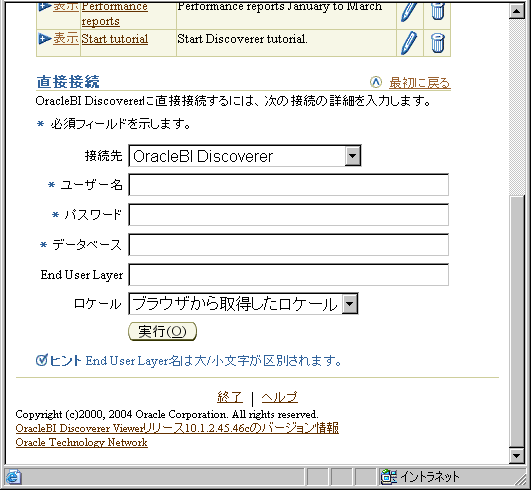531x490 pixels.
Task: Open the Start tutorial connection link
Action: [114, 39]
